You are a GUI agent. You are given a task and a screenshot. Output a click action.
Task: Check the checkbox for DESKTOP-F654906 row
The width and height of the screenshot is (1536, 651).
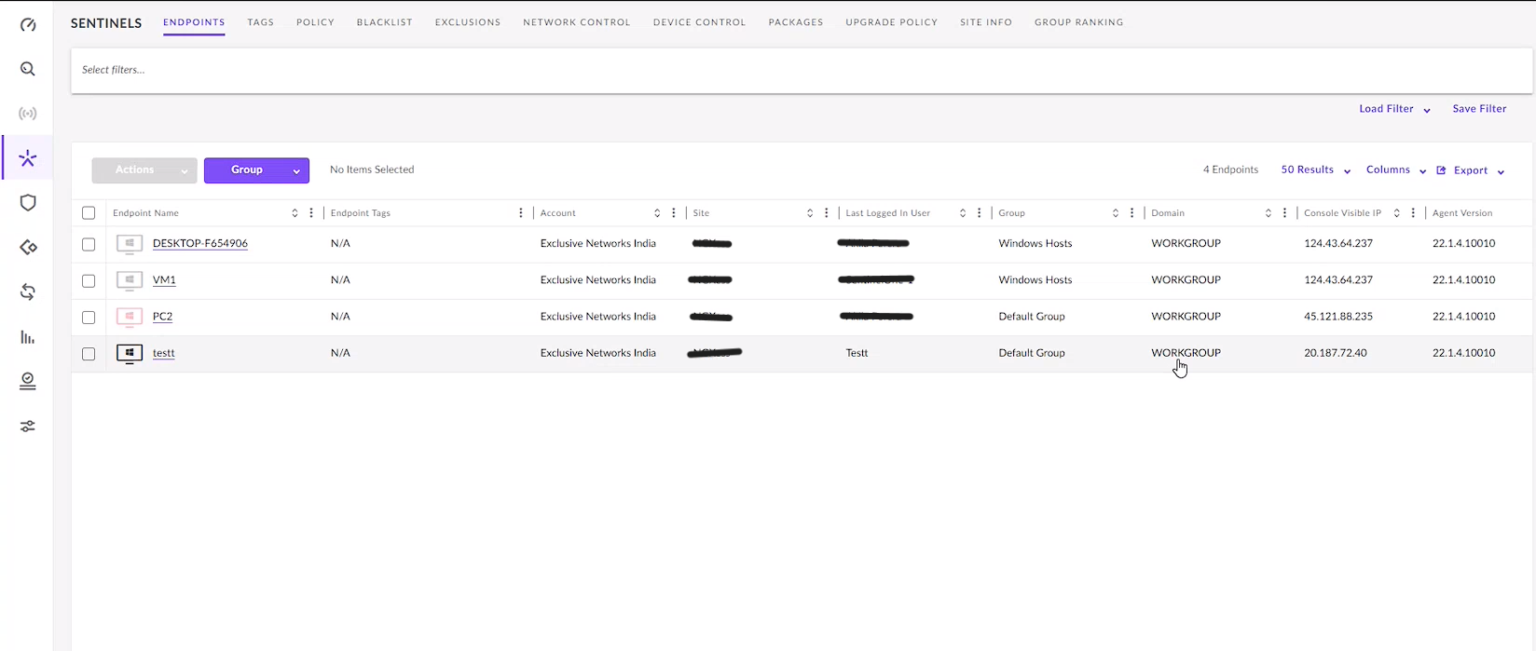click(x=88, y=243)
